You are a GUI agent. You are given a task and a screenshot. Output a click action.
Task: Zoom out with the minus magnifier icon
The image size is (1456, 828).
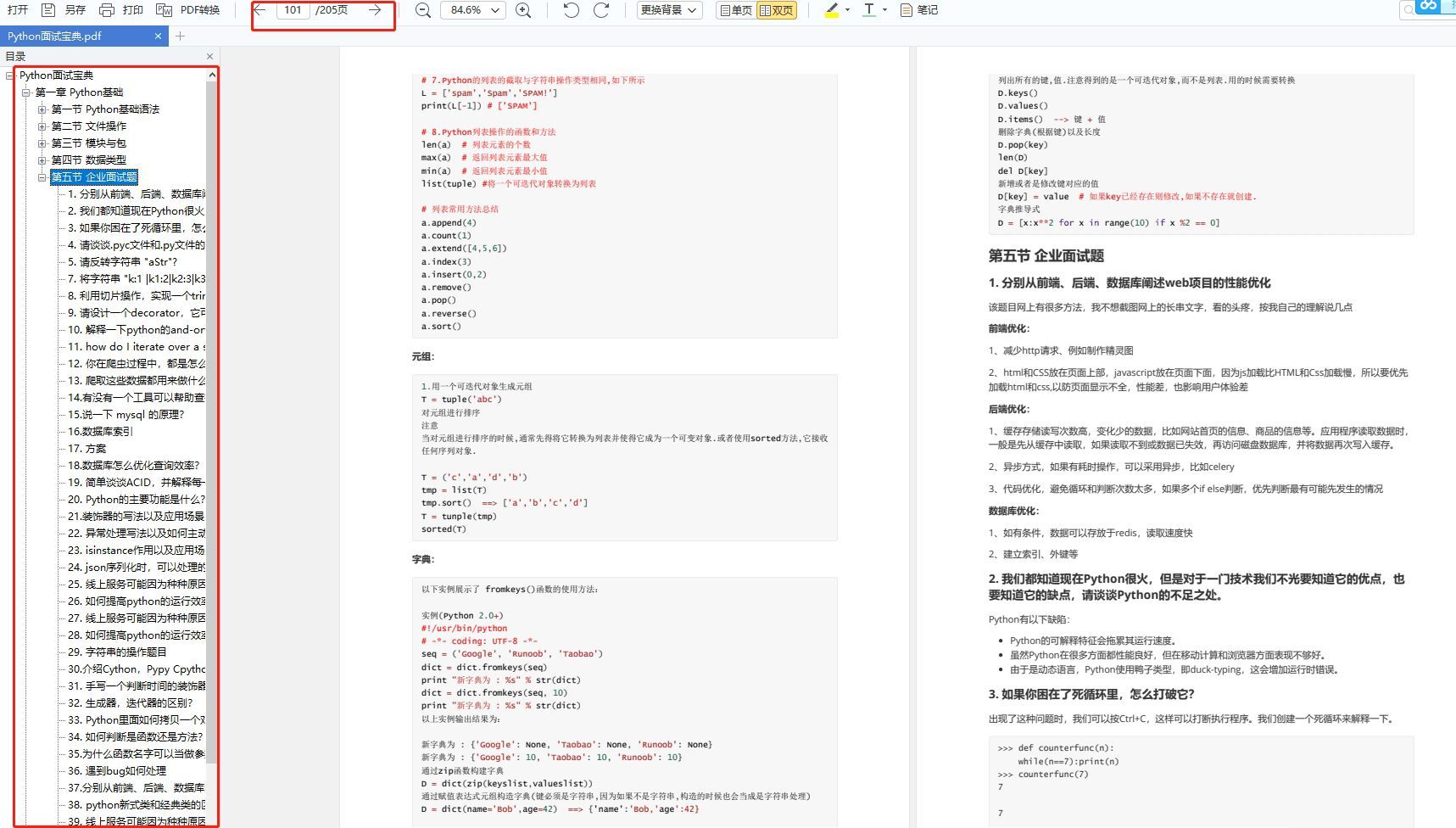(x=422, y=10)
